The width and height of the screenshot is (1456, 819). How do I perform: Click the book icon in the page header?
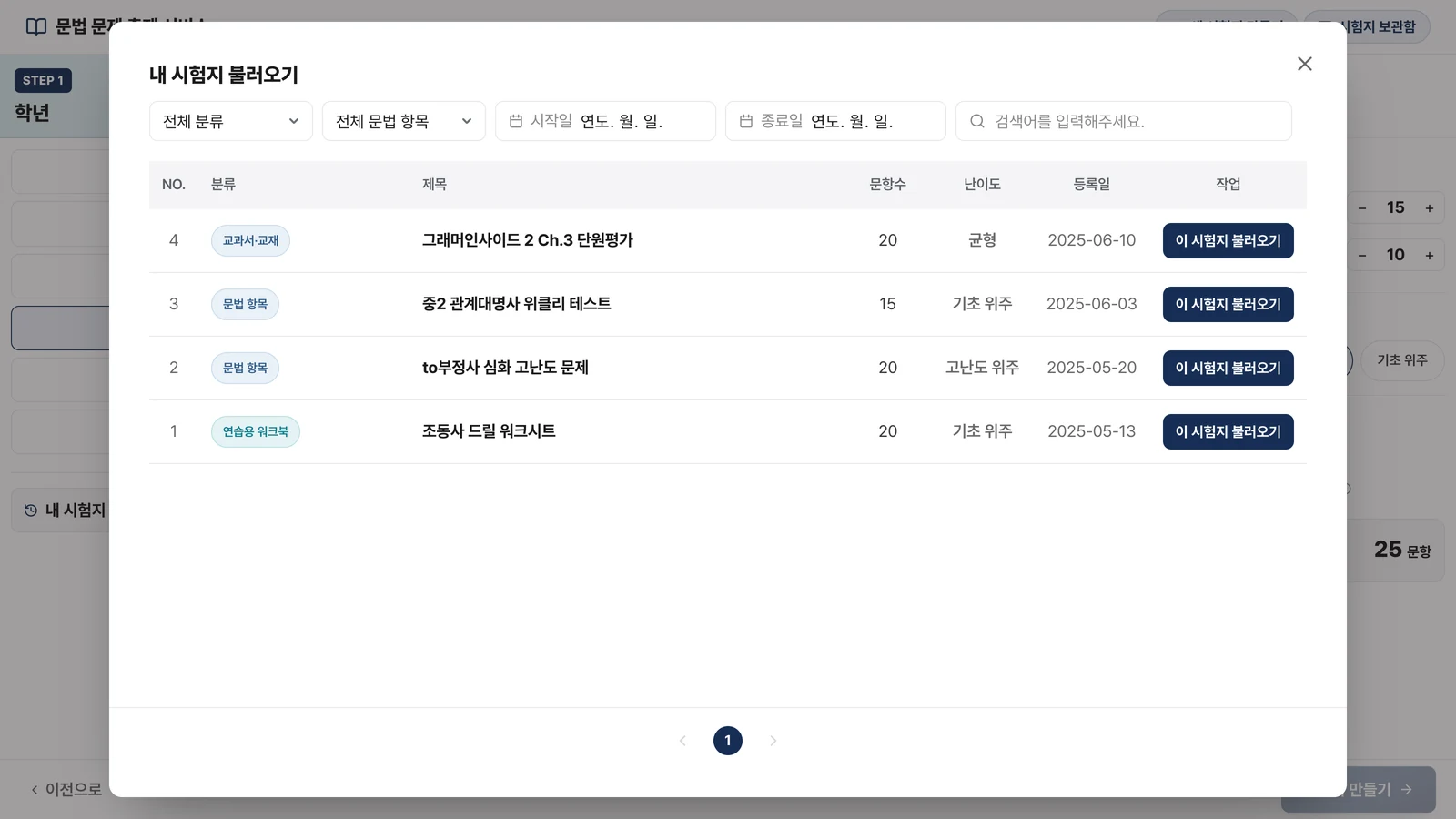coord(36,27)
